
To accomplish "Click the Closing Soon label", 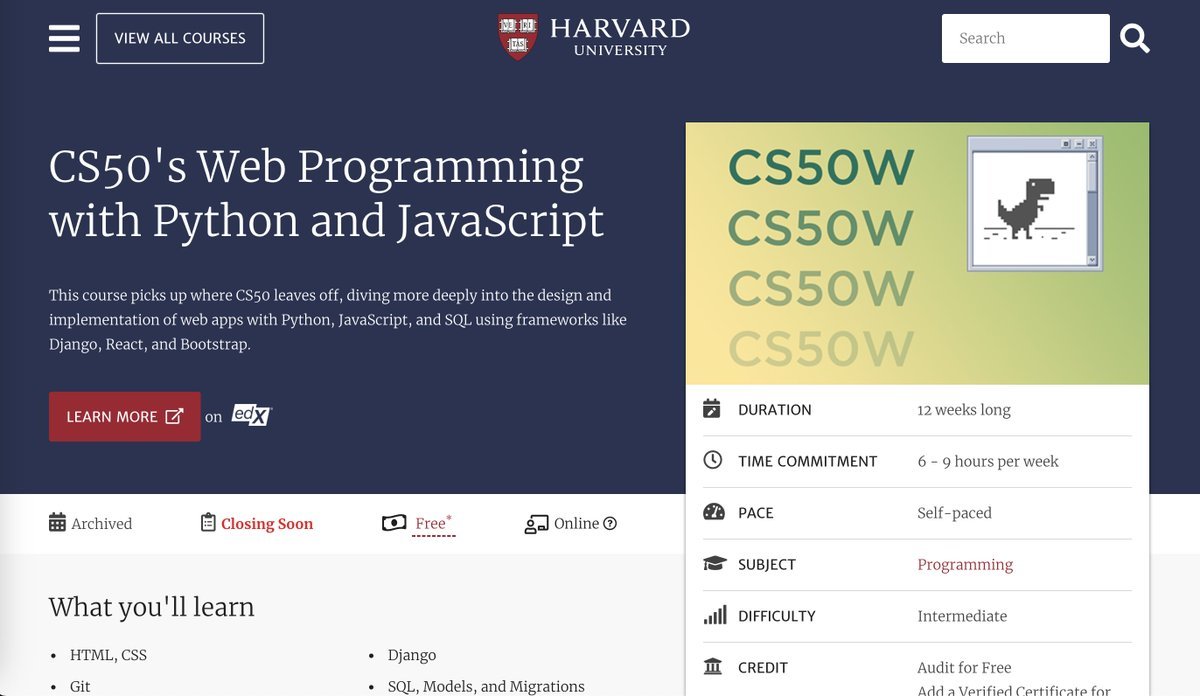I will pyautogui.click(x=267, y=524).
